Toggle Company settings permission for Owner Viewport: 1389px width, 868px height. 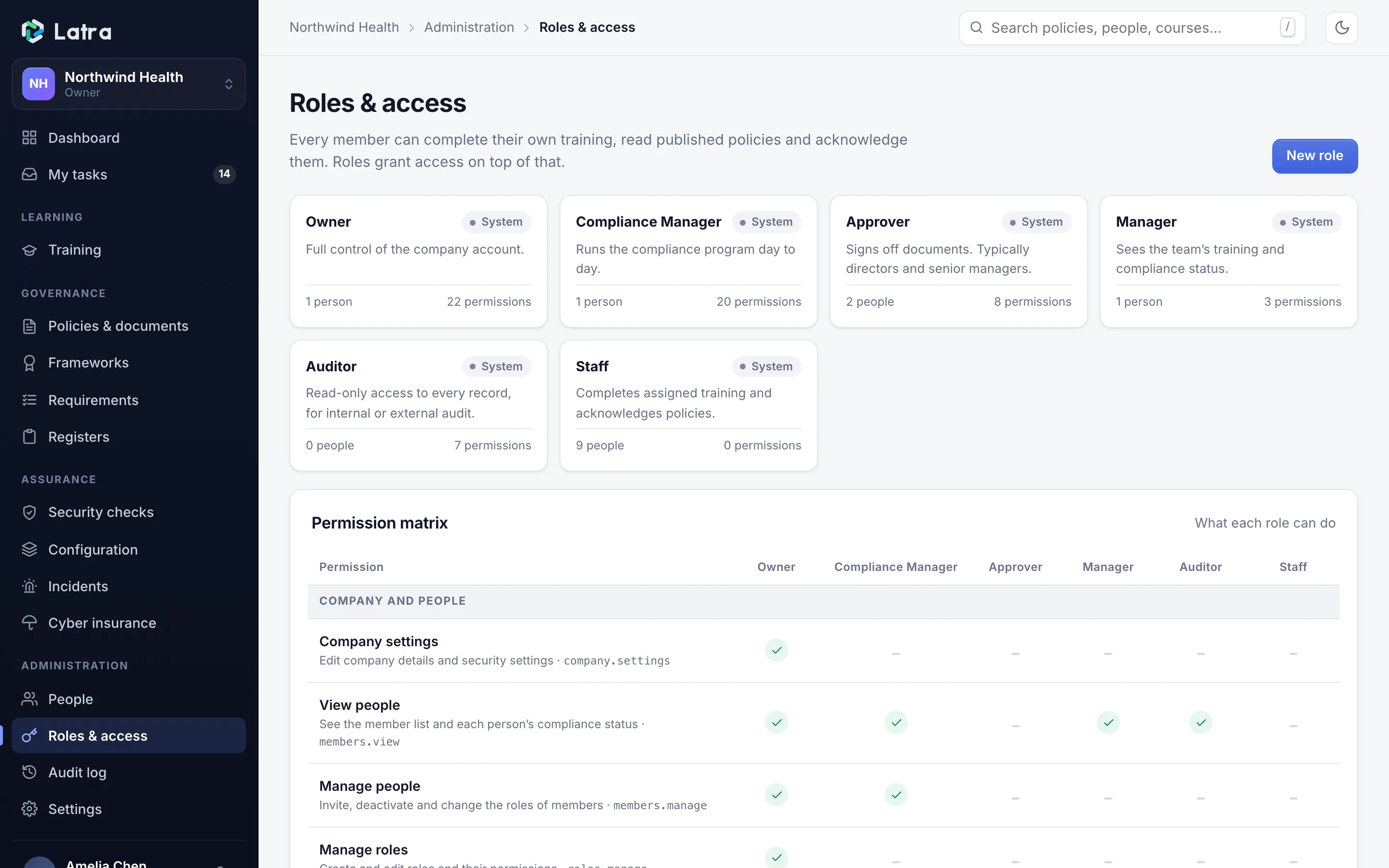(x=776, y=650)
